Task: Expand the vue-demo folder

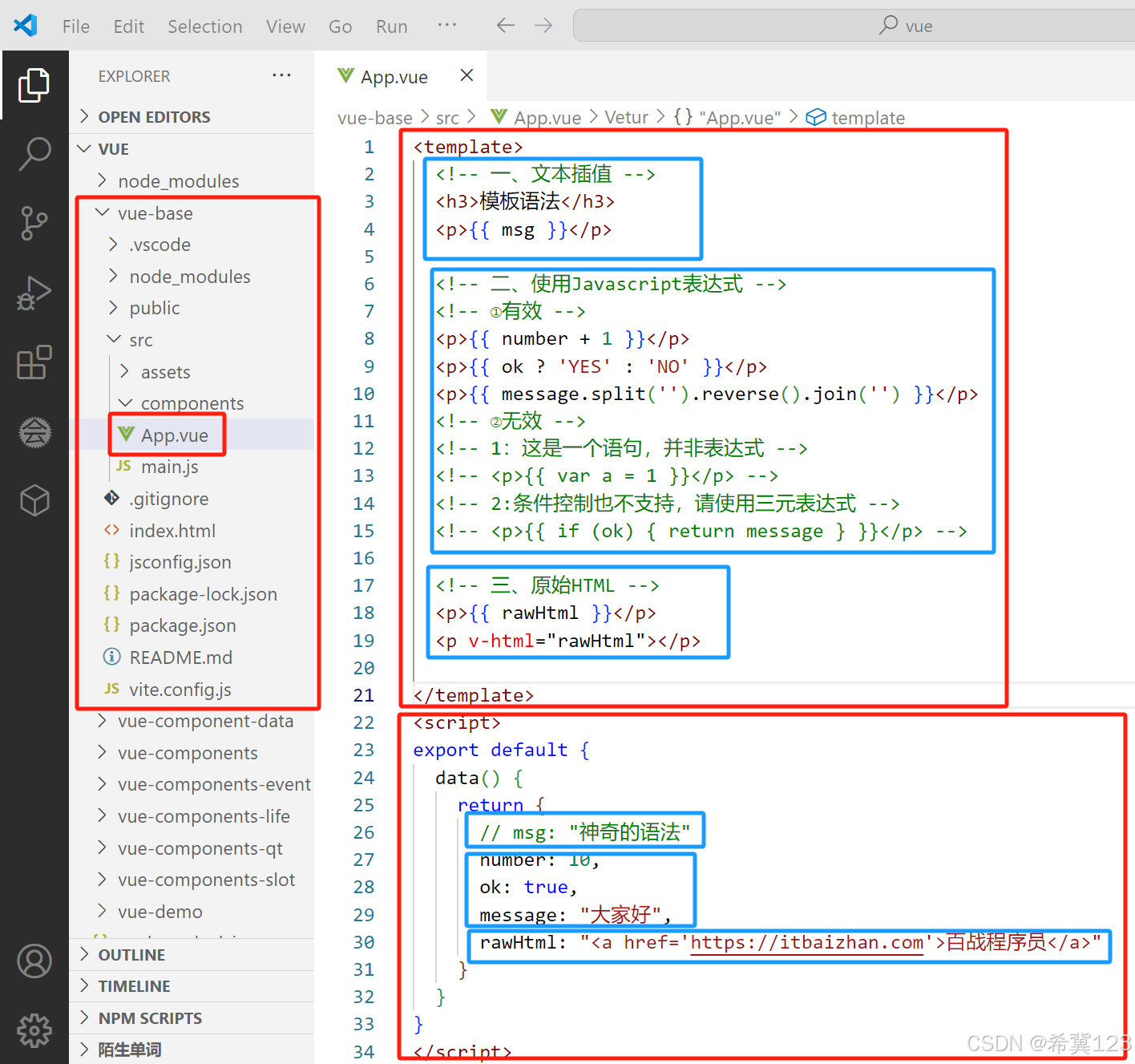Action: 192,912
